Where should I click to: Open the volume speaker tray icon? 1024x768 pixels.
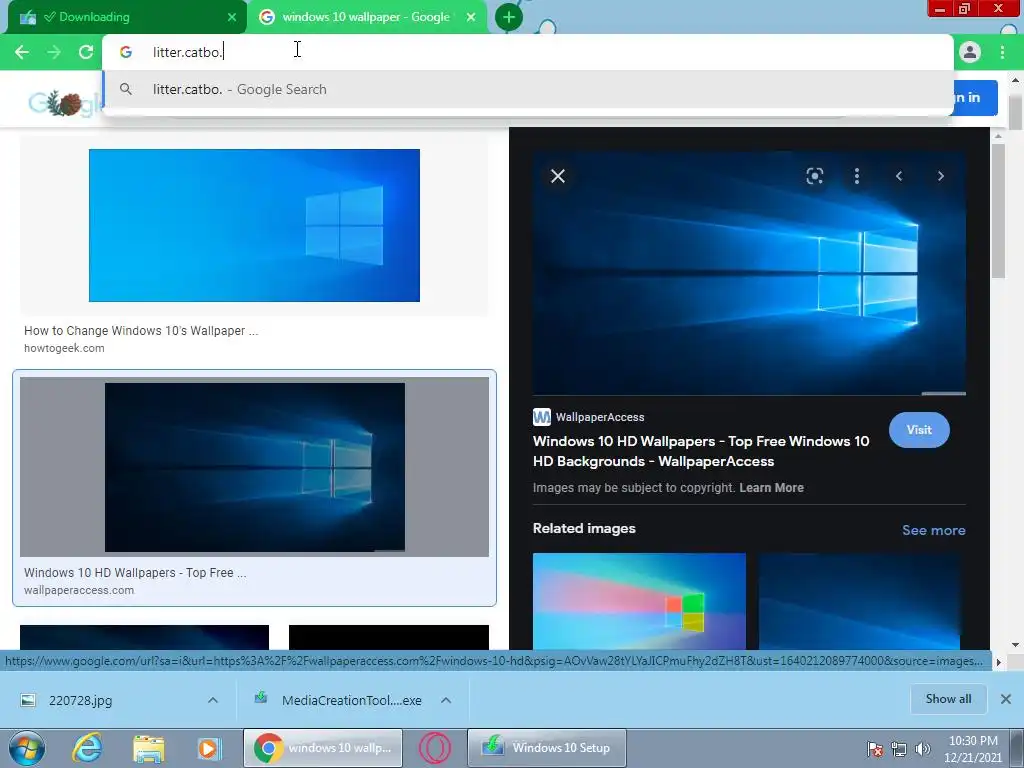[923, 749]
